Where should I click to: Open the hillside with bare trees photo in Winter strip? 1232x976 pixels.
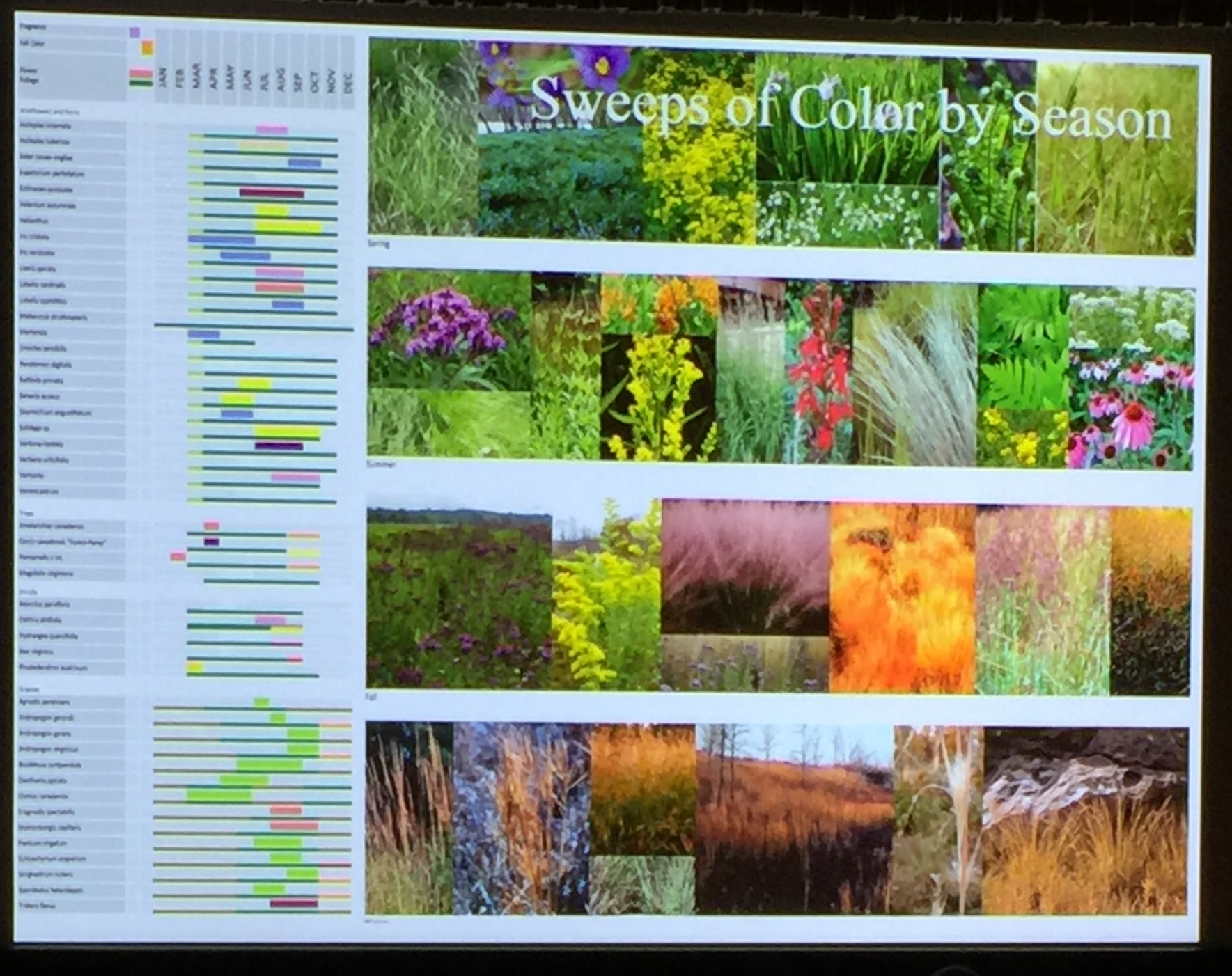[795, 819]
